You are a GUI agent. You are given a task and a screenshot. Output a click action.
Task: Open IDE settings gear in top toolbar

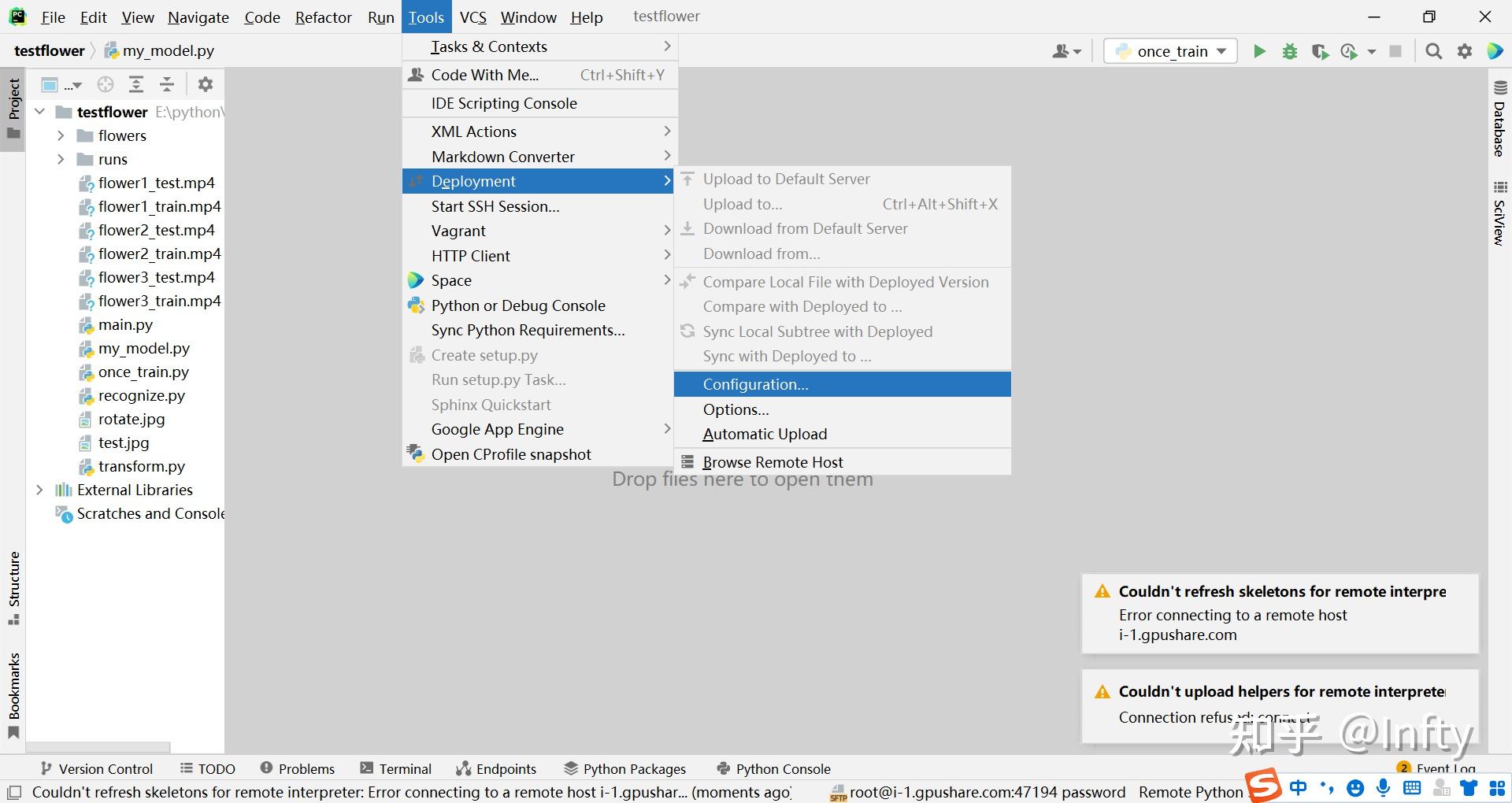(1465, 51)
